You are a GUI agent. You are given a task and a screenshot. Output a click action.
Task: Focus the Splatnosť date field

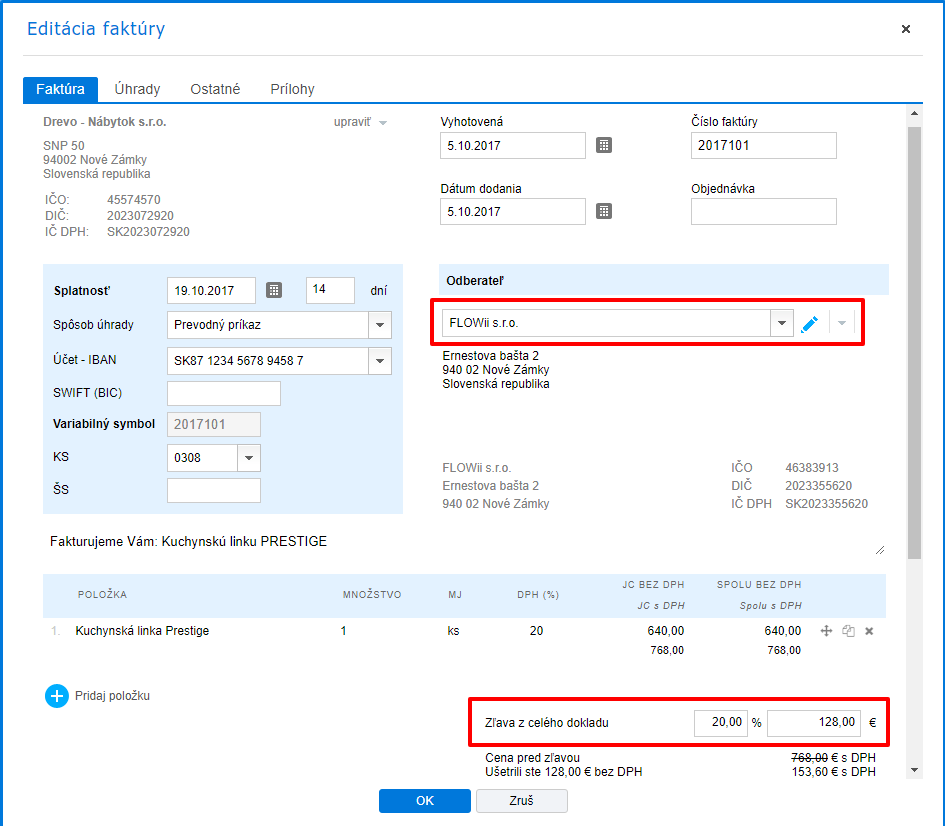212,290
